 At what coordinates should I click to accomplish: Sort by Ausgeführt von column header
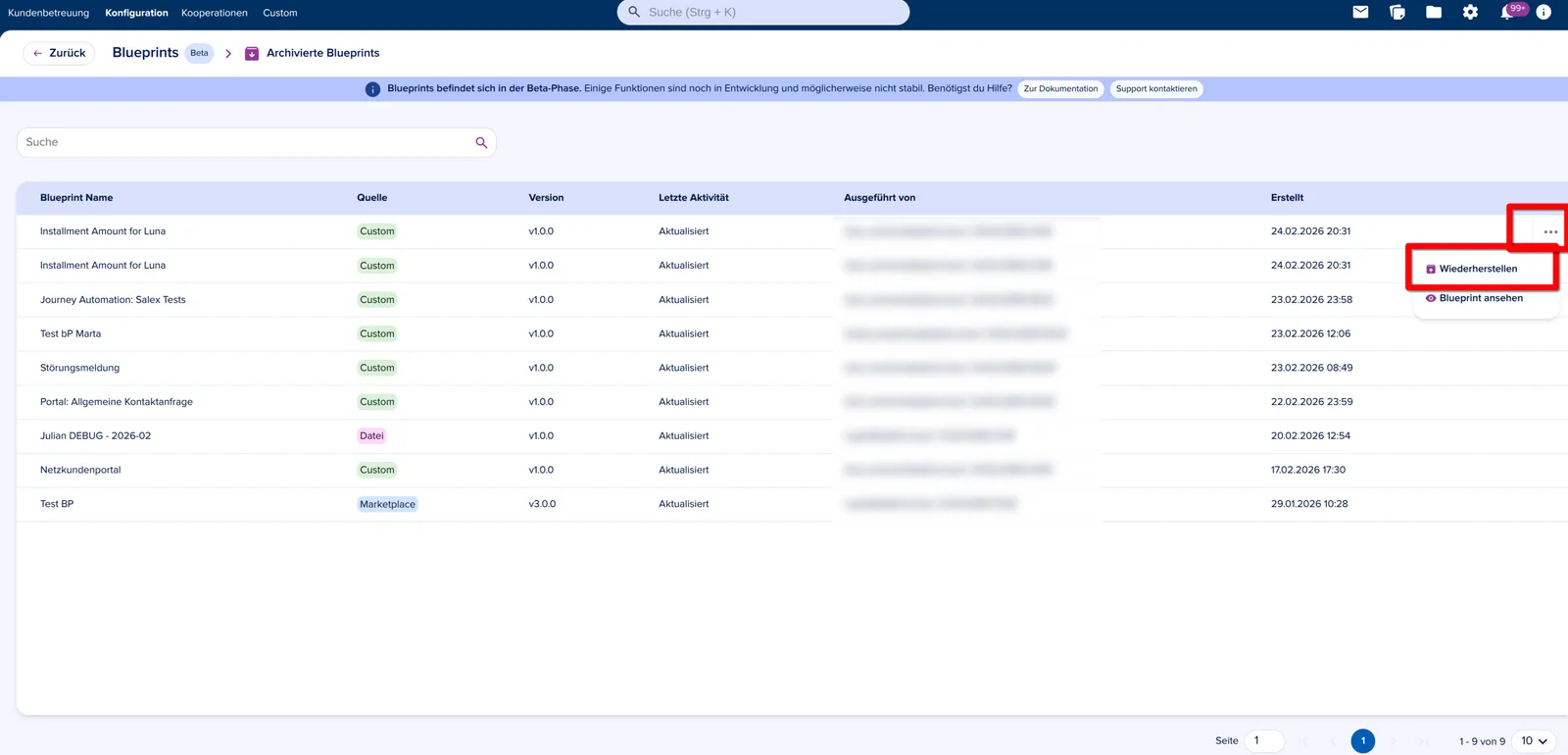coord(880,198)
